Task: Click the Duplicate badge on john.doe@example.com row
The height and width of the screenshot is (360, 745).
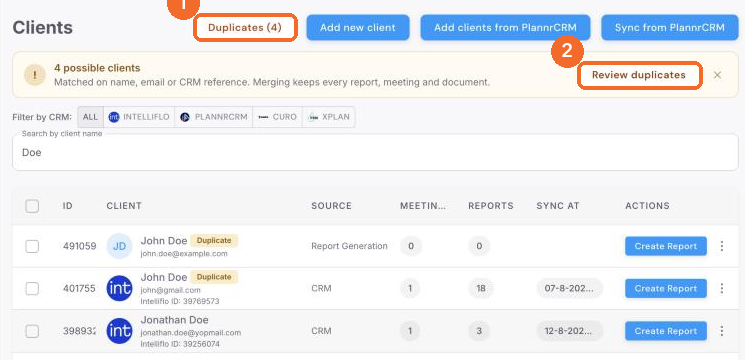Action: tap(214, 240)
